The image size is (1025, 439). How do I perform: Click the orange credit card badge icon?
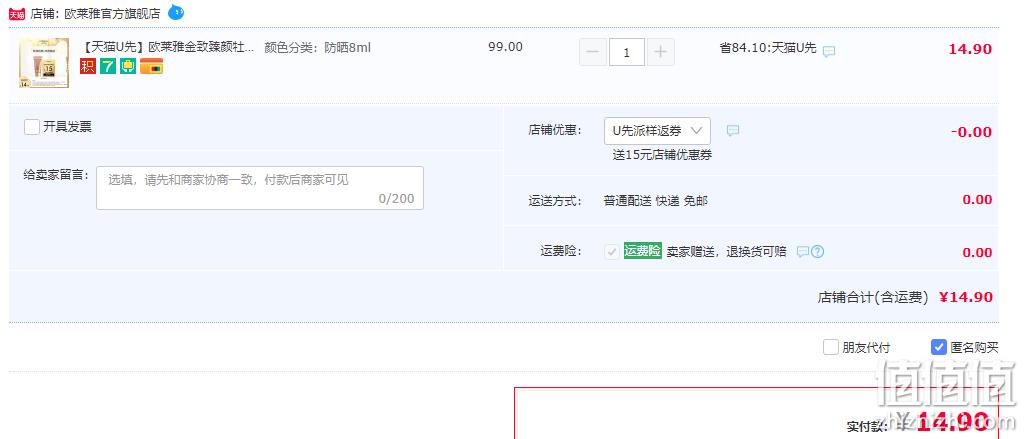click(x=151, y=66)
